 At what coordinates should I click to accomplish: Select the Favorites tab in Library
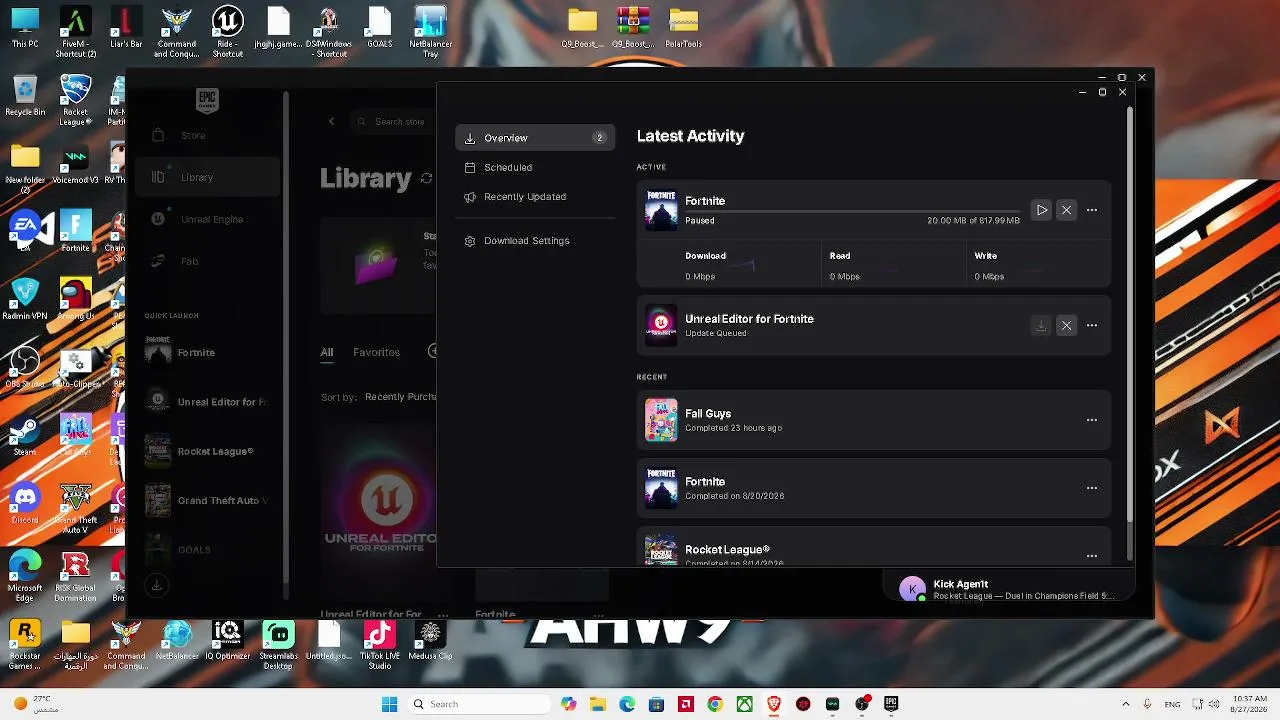[x=376, y=352]
